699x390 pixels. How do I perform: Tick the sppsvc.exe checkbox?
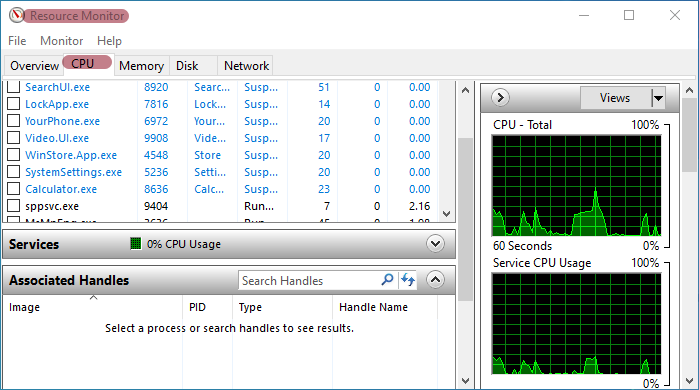13,205
